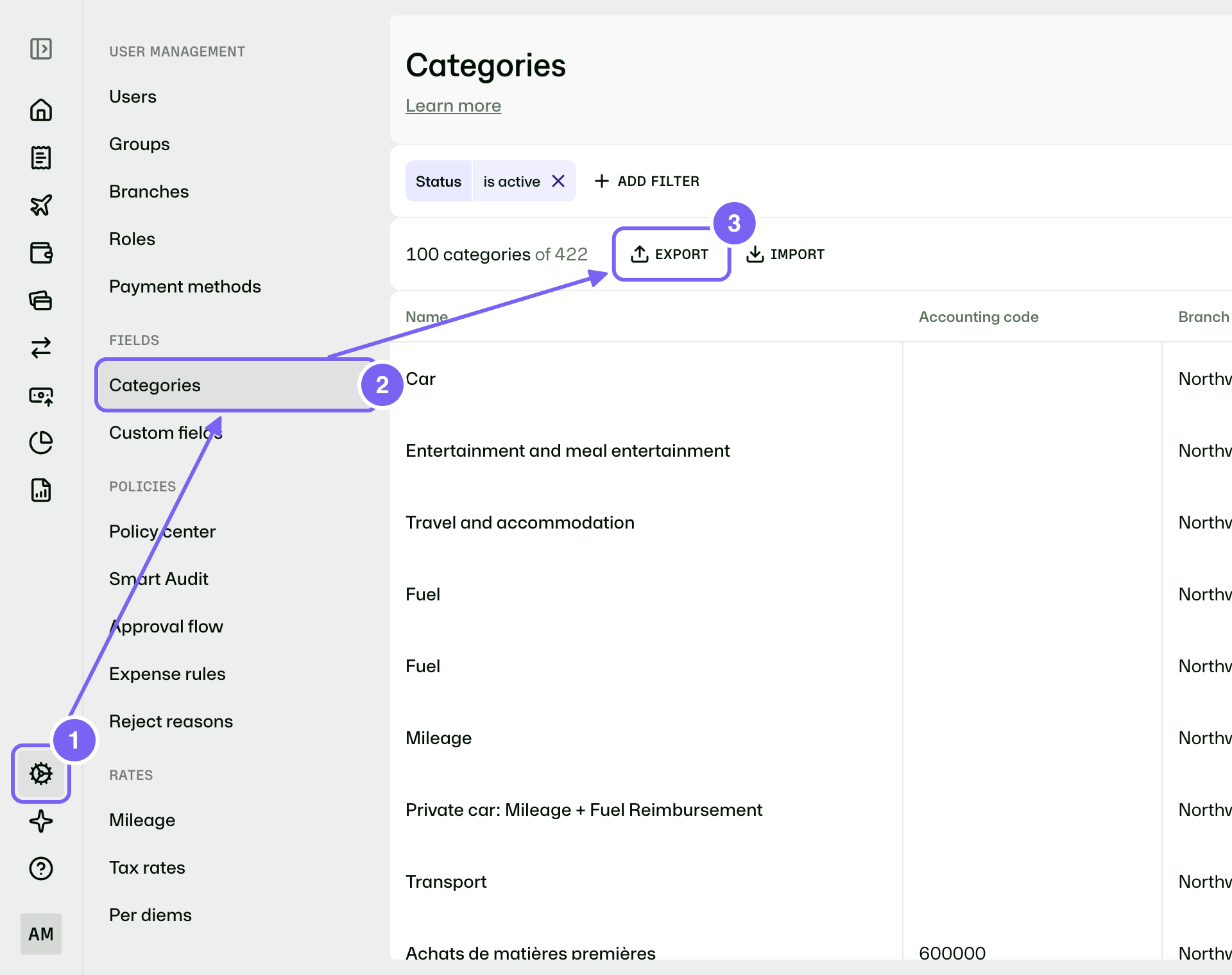Image resolution: width=1232 pixels, height=975 pixels.
Task: Open the settings gear icon
Action: tap(41, 774)
